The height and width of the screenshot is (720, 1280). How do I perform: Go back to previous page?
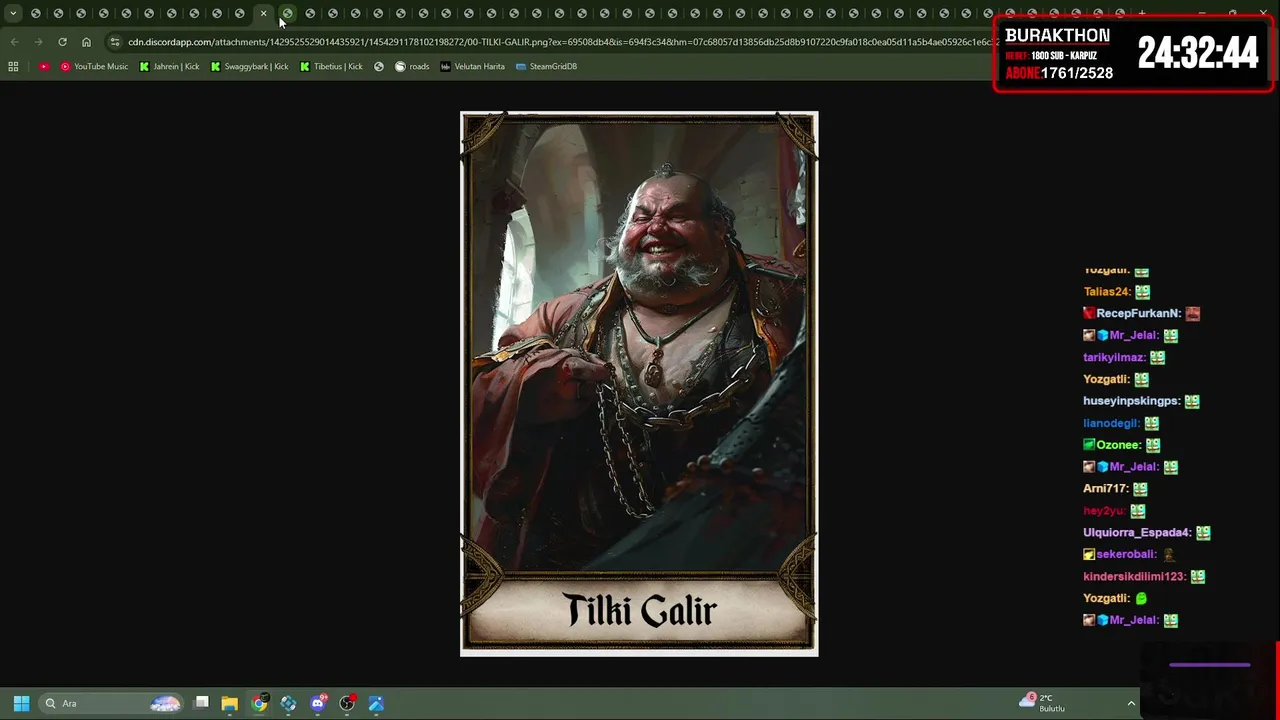click(x=14, y=42)
